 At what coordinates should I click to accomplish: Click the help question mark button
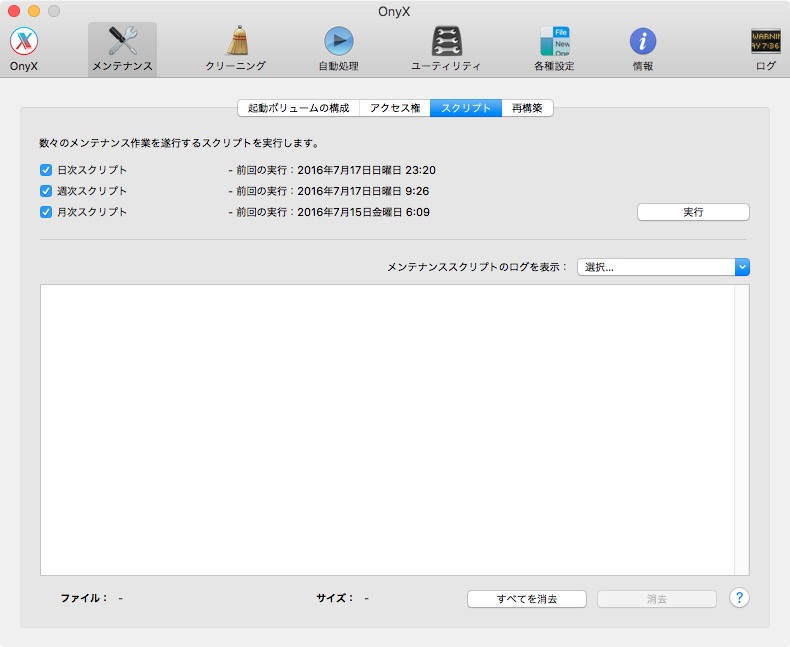coord(739,598)
